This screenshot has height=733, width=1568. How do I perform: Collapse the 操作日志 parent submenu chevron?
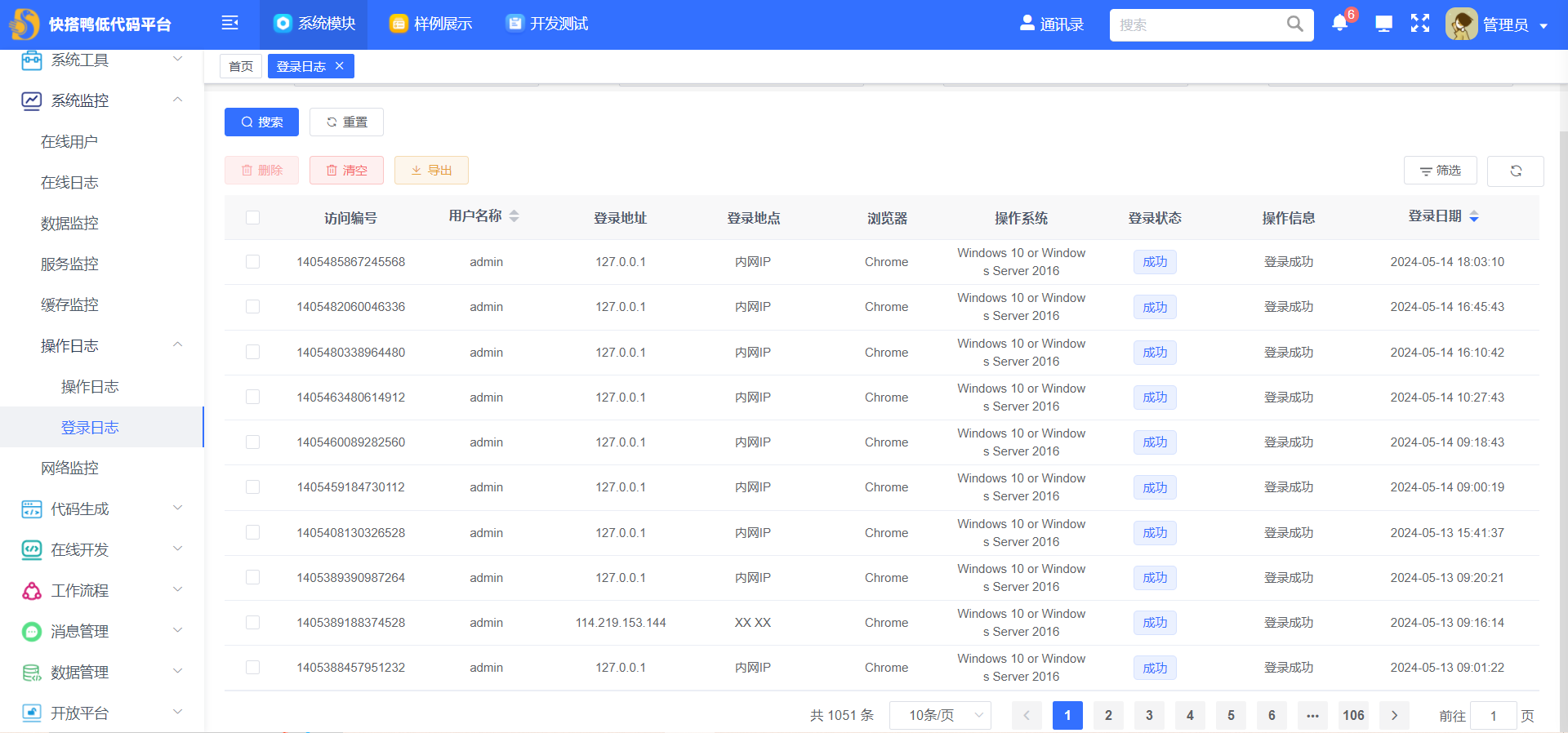pyautogui.click(x=177, y=344)
